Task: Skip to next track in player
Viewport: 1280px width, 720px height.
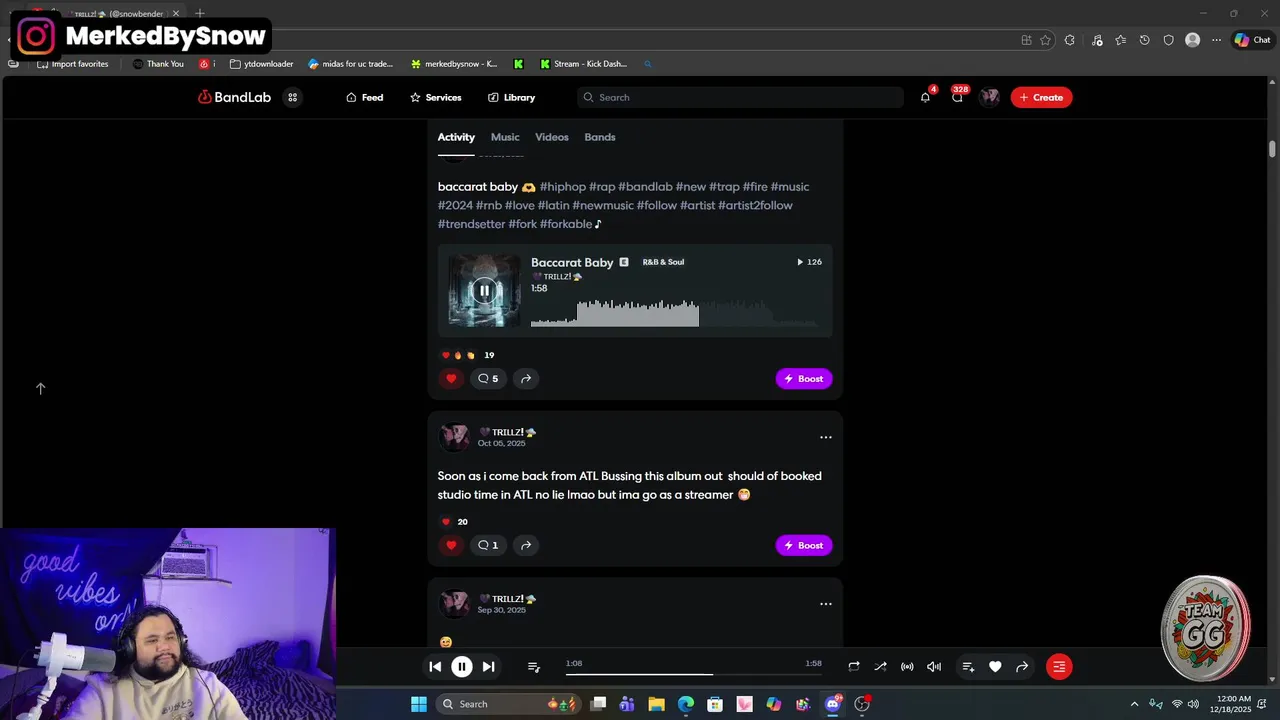Action: [488, 667]
